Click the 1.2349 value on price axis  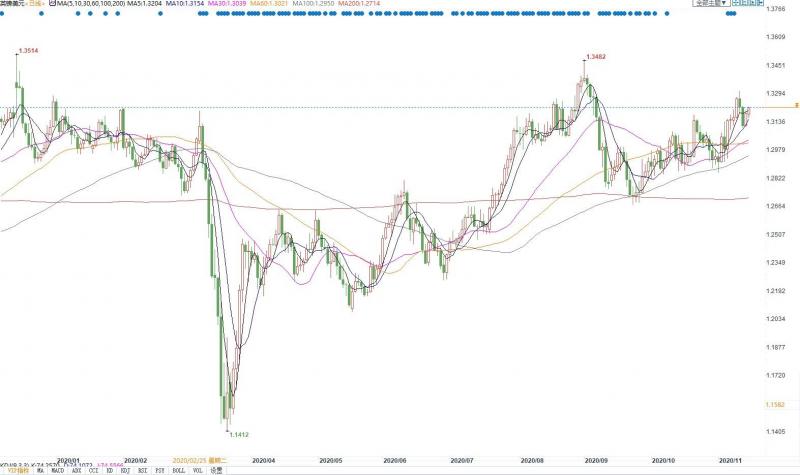775,263
